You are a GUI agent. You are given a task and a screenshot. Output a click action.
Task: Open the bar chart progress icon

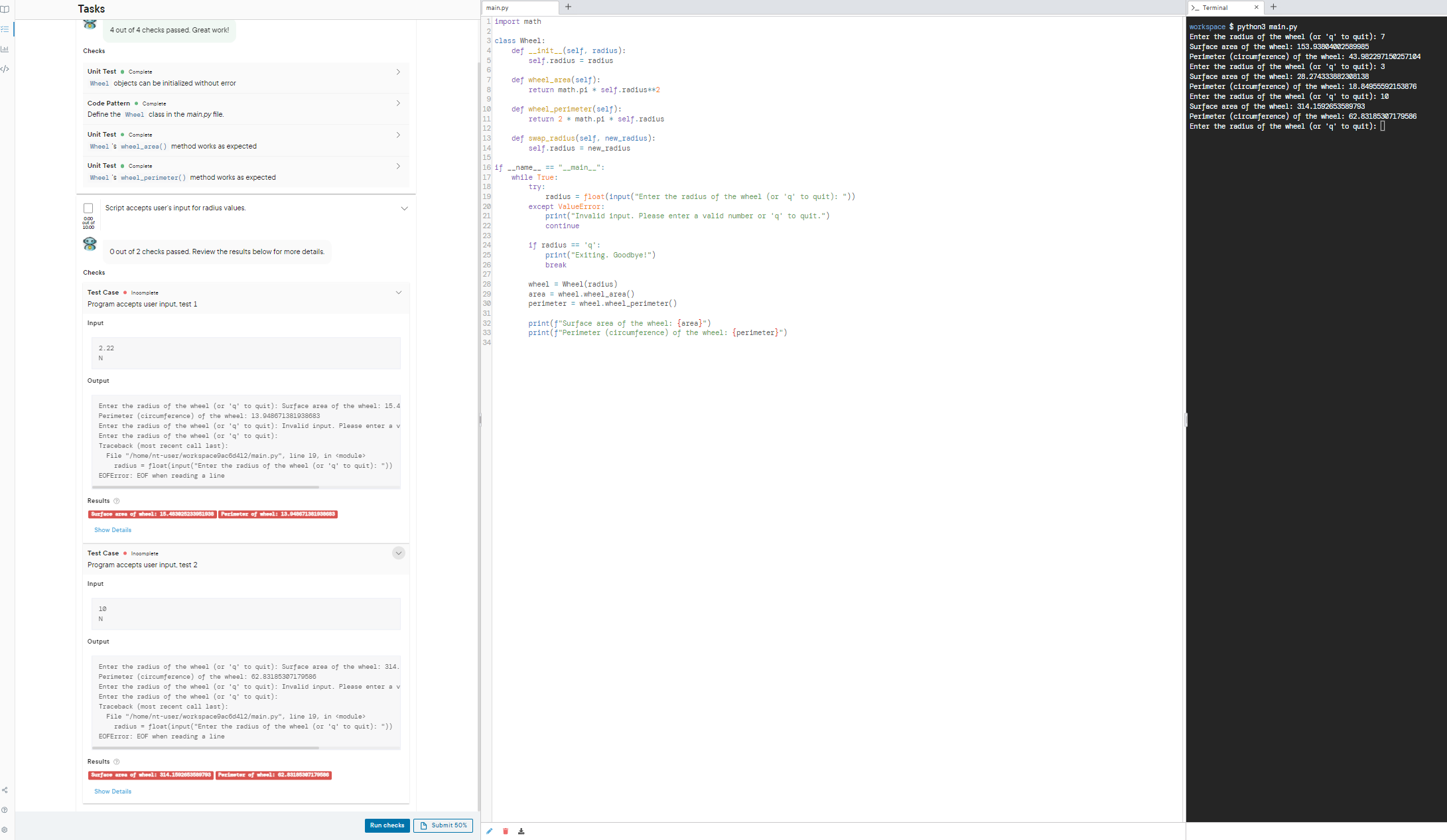point(5,49)
